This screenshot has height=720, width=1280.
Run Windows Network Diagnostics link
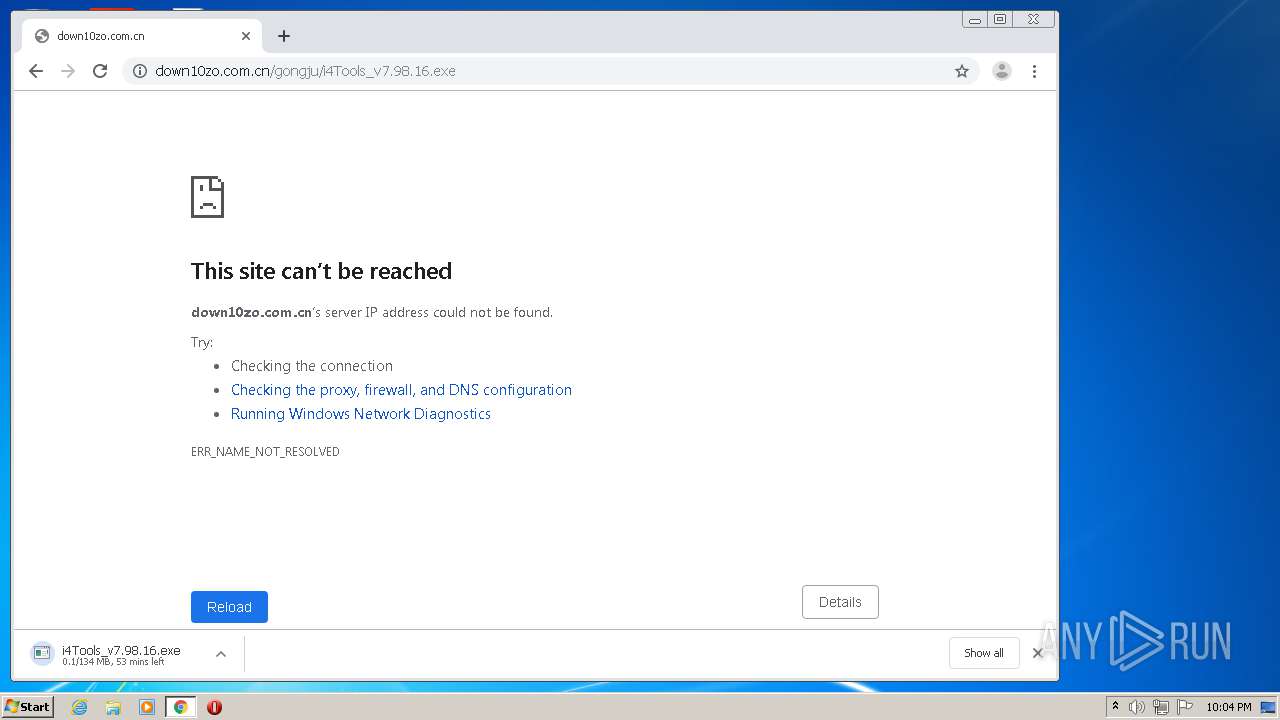pos(361,414)
